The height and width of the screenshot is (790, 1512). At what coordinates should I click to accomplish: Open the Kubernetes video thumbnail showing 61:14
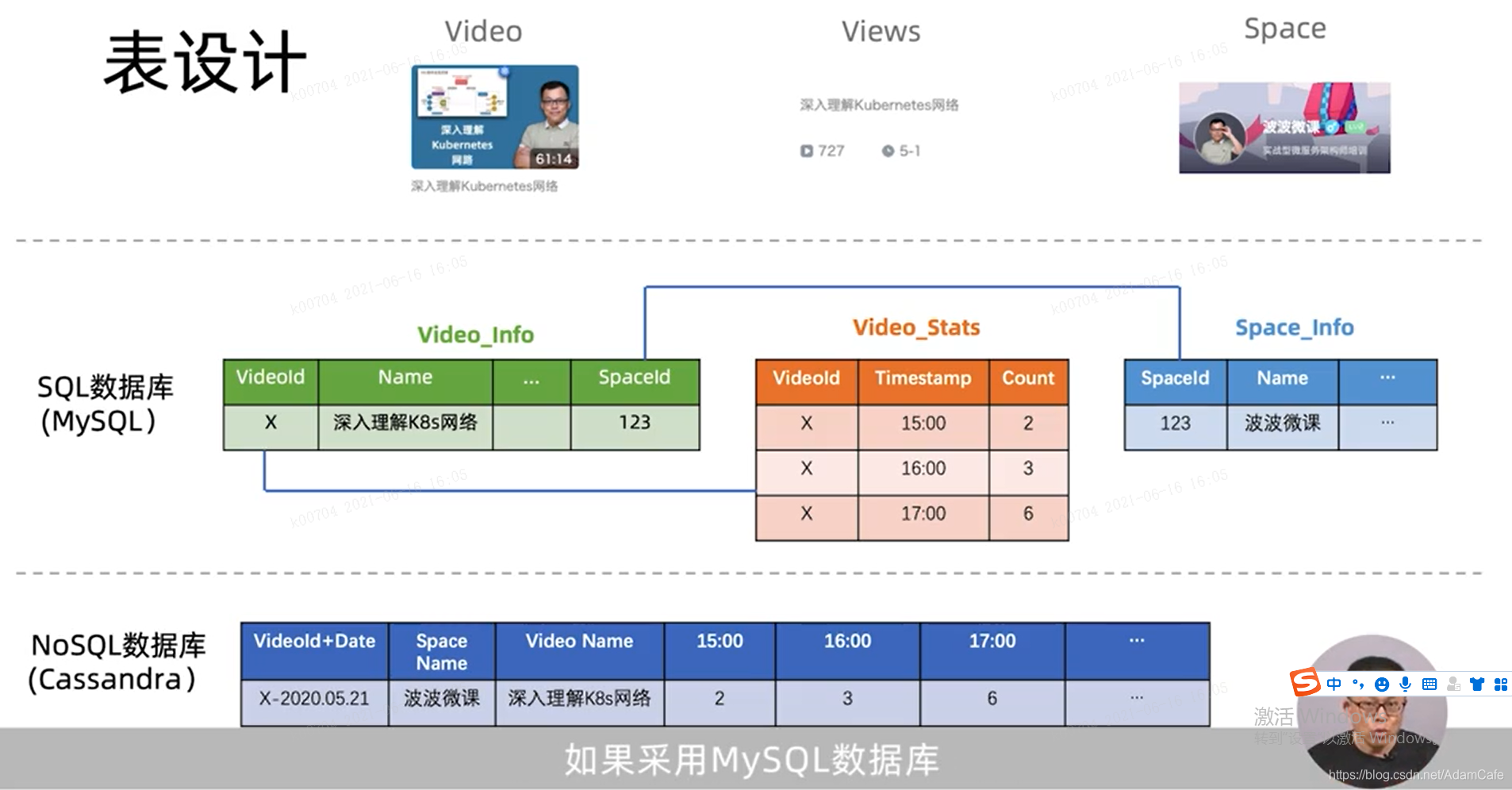tap(495, 117)
